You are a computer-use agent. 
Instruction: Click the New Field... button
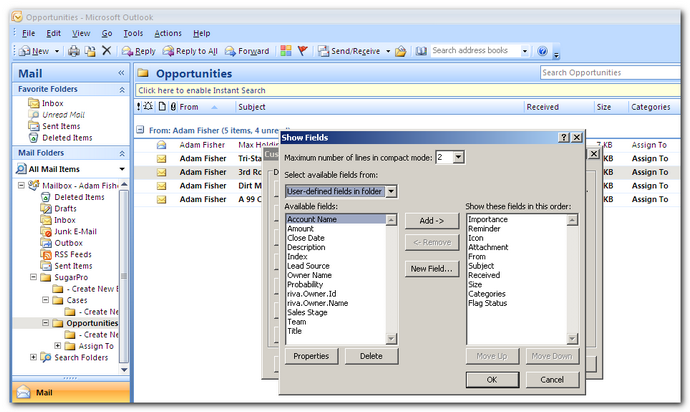[432, 269]
